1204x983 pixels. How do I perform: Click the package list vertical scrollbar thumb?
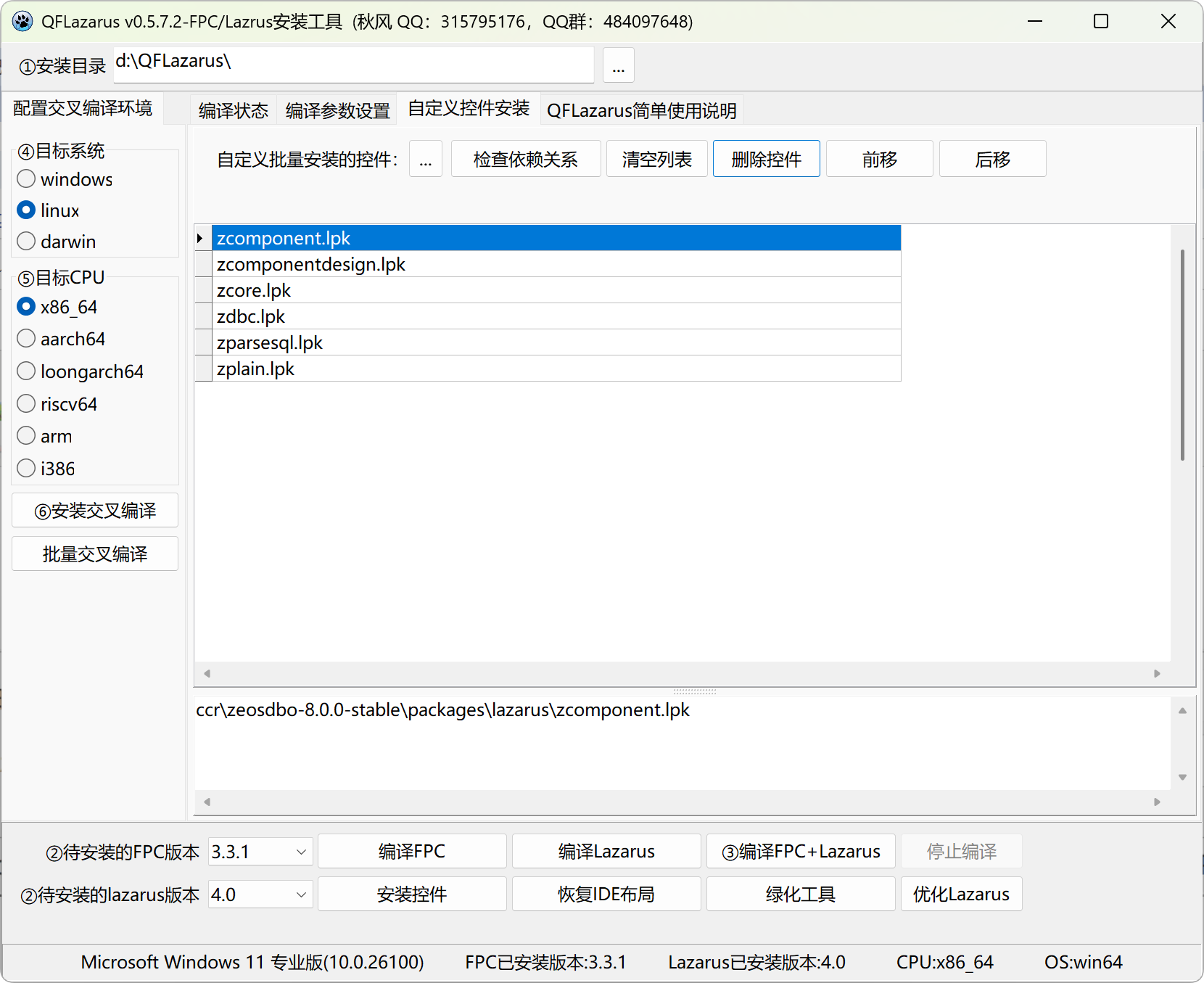[x=1182, y=355]
